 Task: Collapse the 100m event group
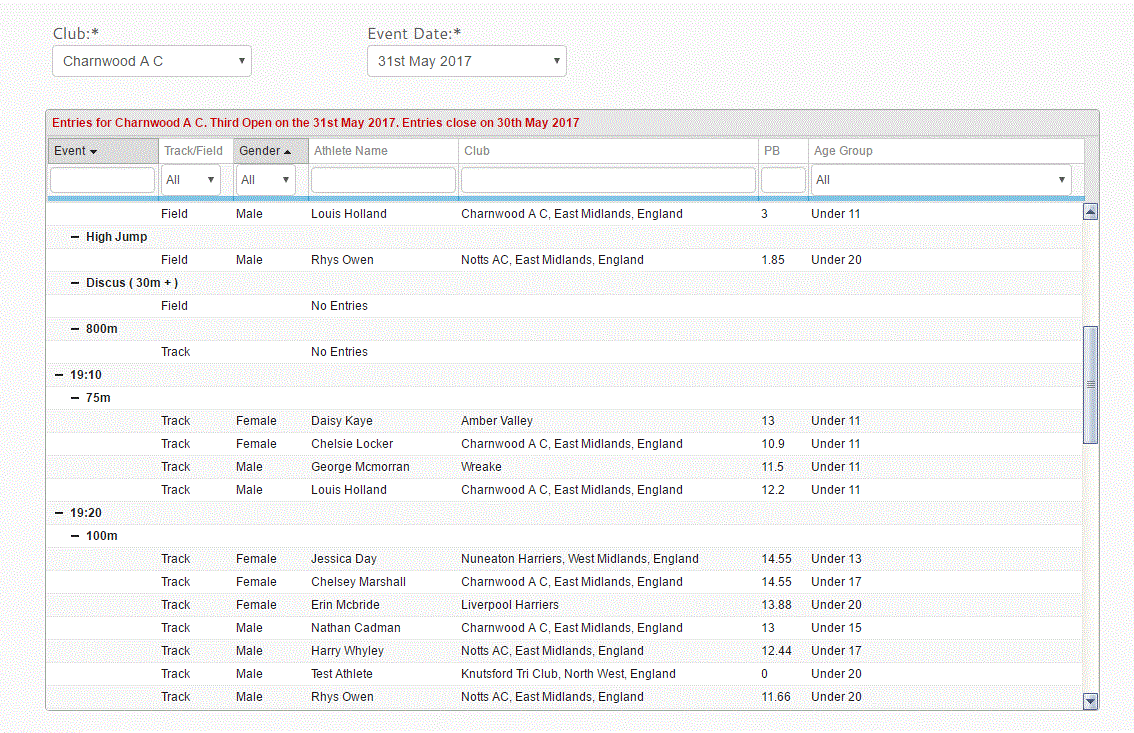pyautogui.click(x=75, y=536)
